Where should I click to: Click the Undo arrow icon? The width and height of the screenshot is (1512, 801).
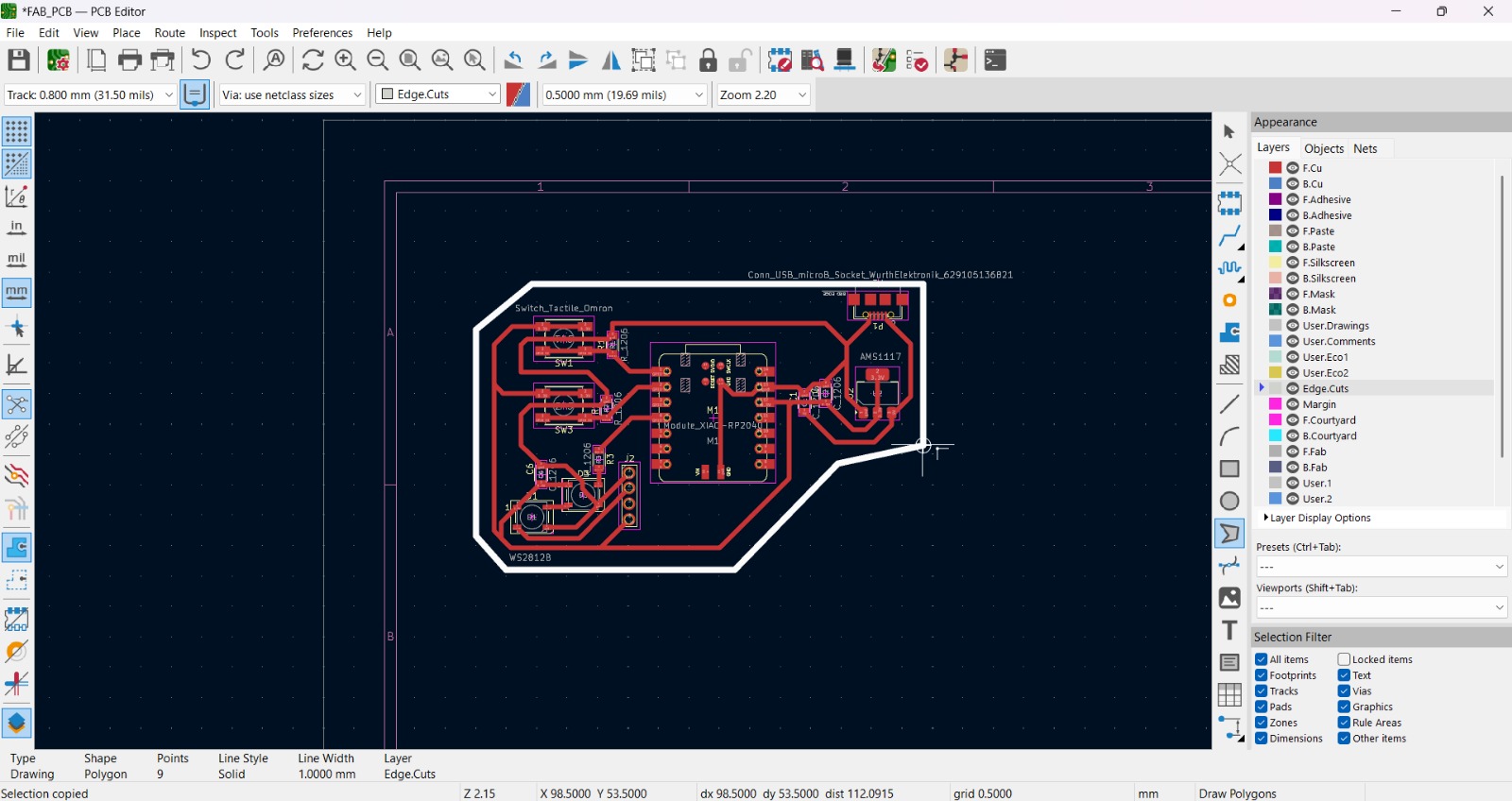coord(200,60)
